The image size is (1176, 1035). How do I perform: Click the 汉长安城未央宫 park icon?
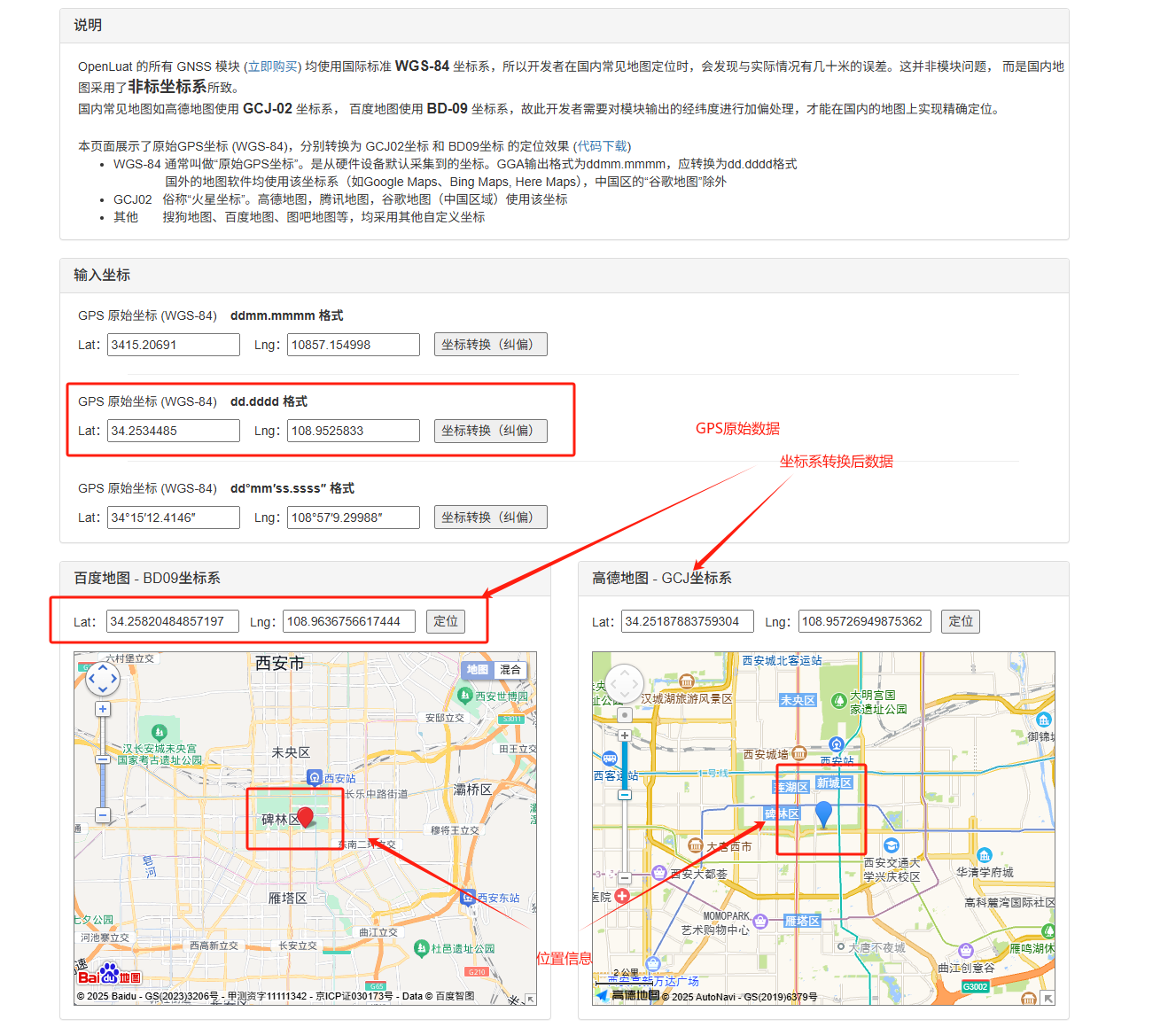click(x=159, y=732)
